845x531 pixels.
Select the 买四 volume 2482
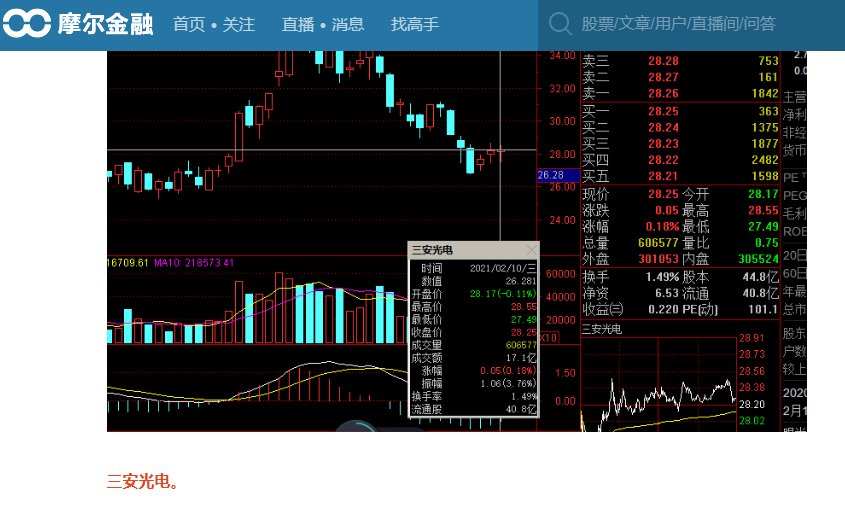pyautogui.click(x=765, y=160)
